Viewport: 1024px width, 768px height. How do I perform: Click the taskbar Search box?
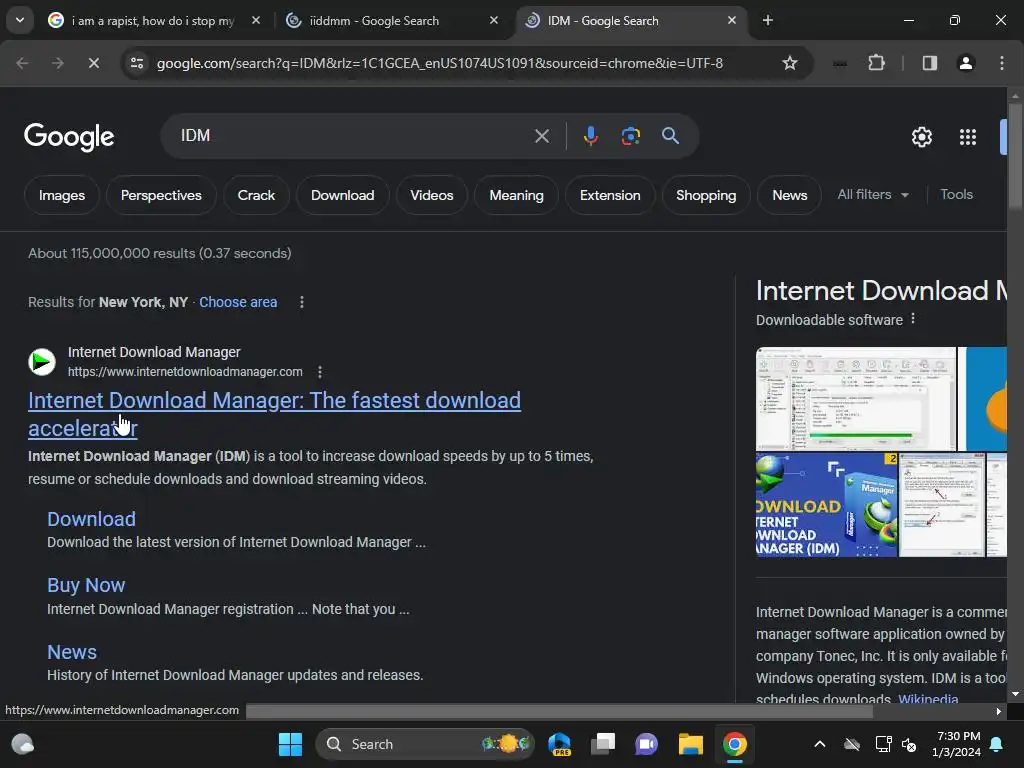(x=424, y=744)
